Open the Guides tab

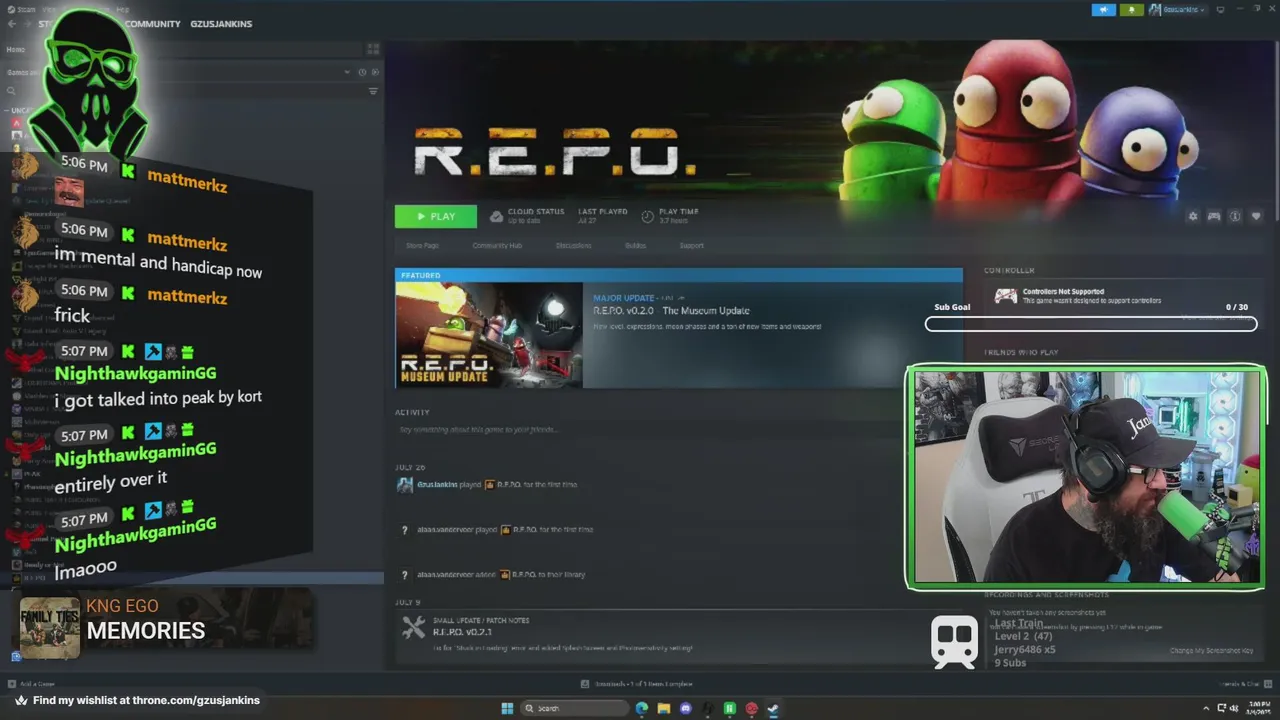635,245
